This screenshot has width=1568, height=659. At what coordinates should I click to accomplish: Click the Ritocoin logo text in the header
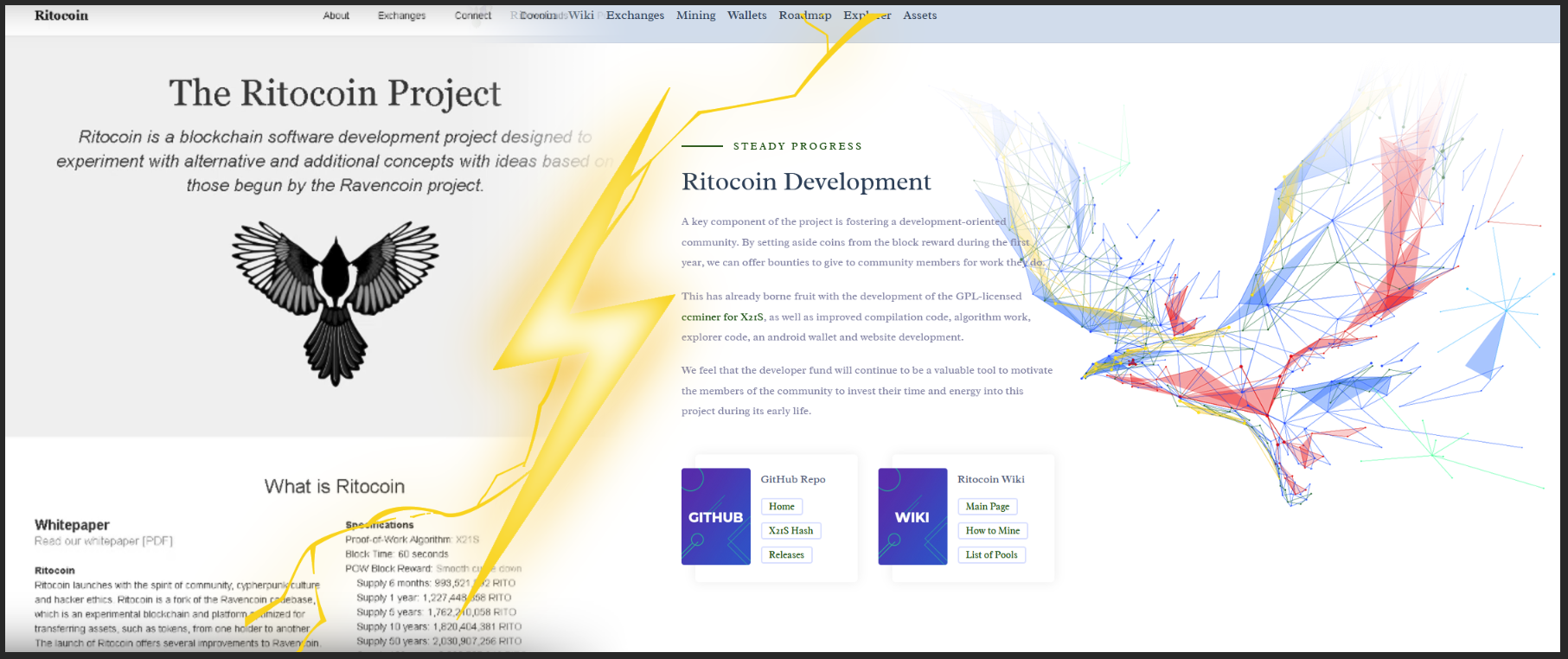(61, 16)
